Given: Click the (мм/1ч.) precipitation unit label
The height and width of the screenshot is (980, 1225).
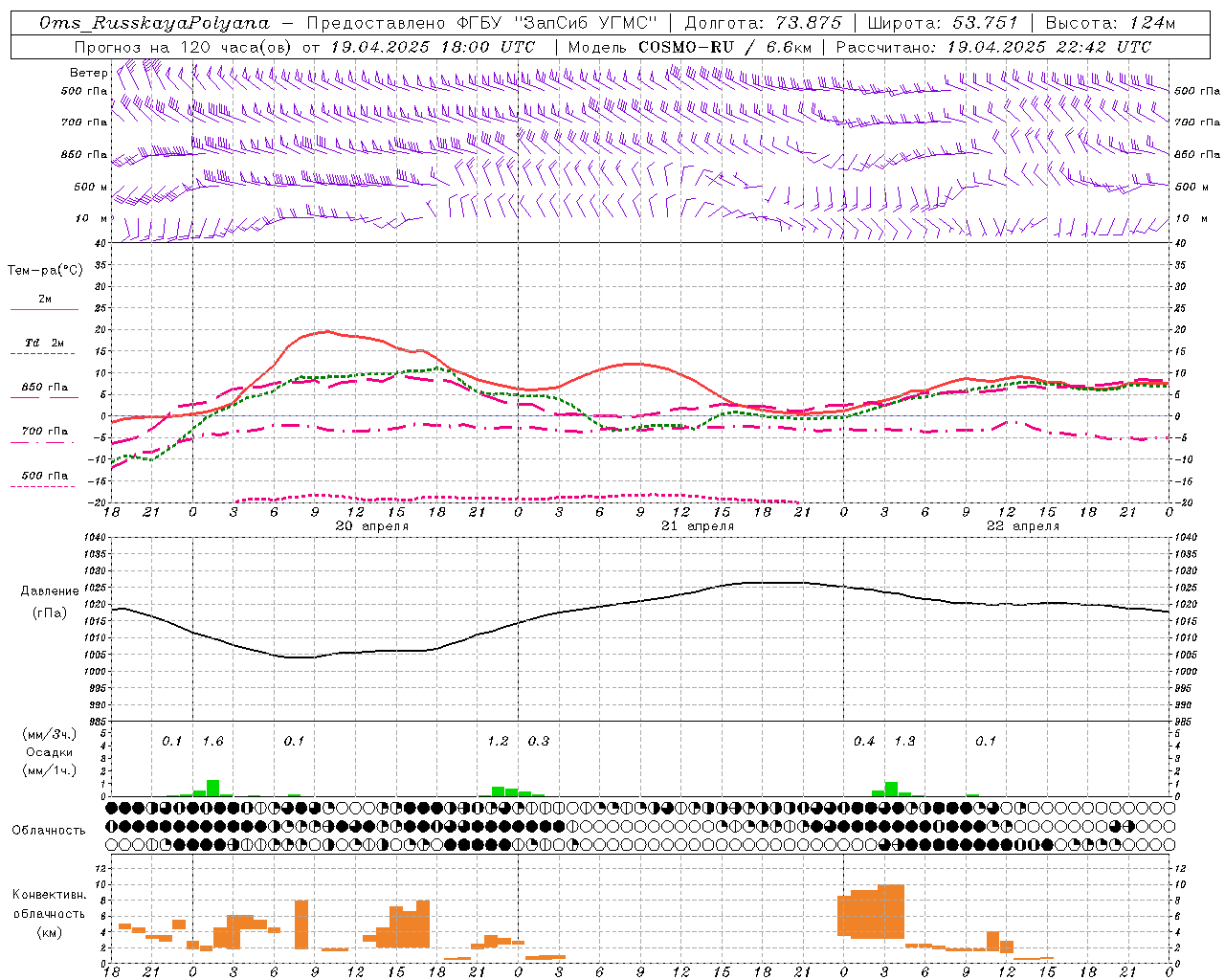Looking at the screenshot, I should coord(50,770).
